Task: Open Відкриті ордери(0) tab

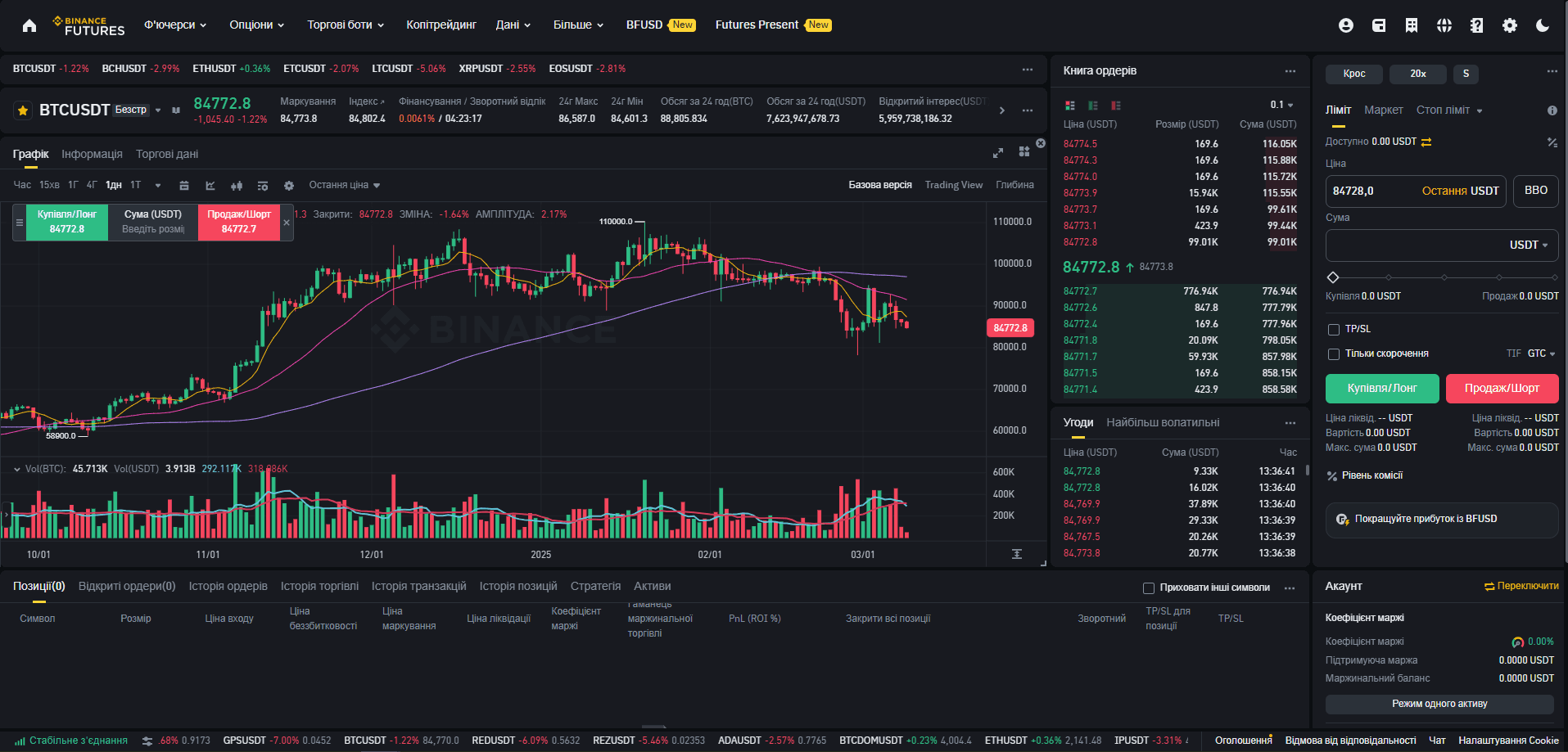Action: point(127,587)
